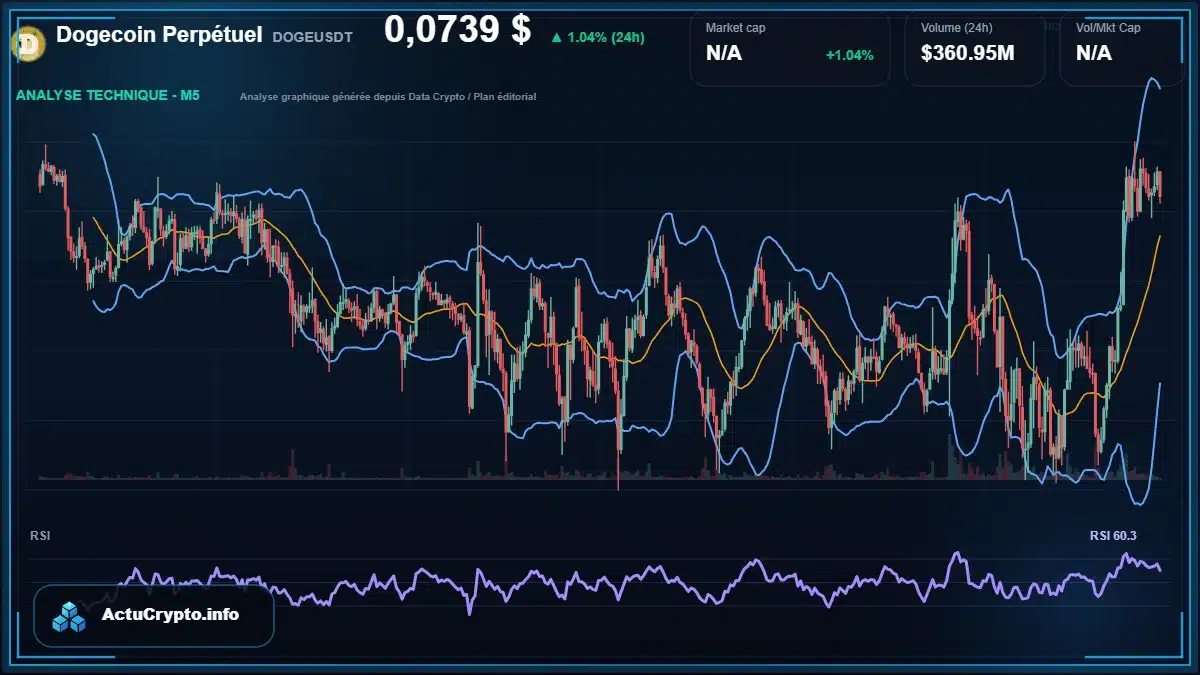Open the Market cap card
Viewport: 1200px width, 675px height.
coord(789,48)
